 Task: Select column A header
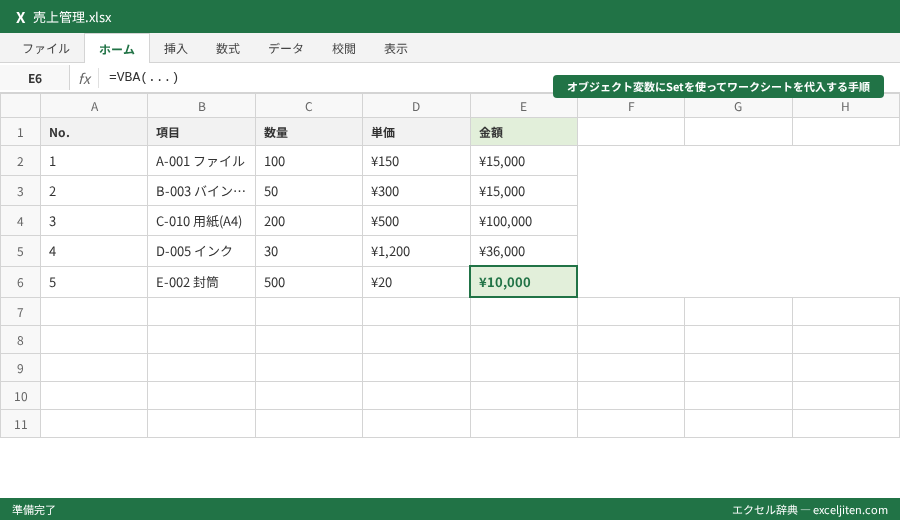coord(94,106)
